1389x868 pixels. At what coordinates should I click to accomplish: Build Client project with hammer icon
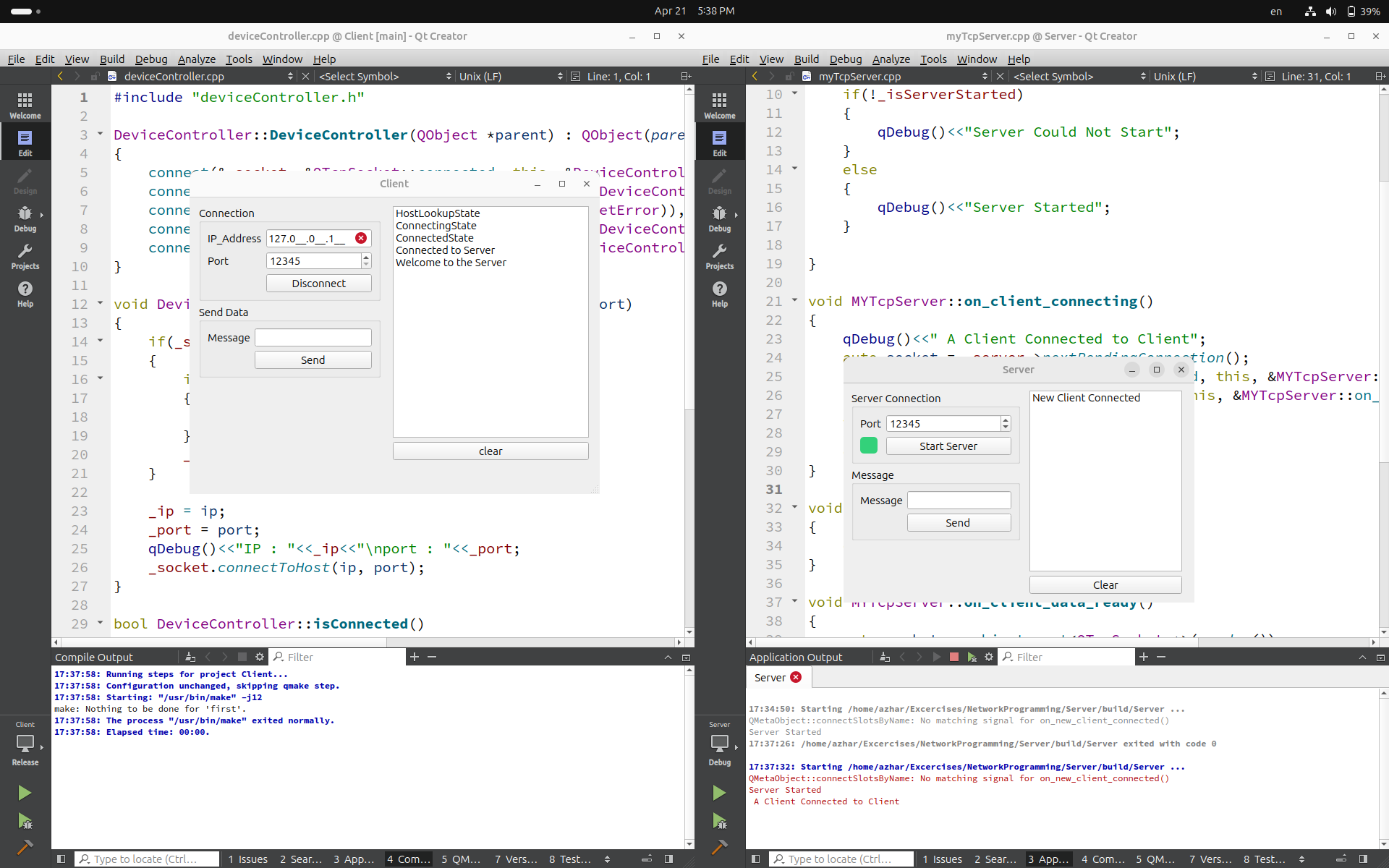[25, 847]
